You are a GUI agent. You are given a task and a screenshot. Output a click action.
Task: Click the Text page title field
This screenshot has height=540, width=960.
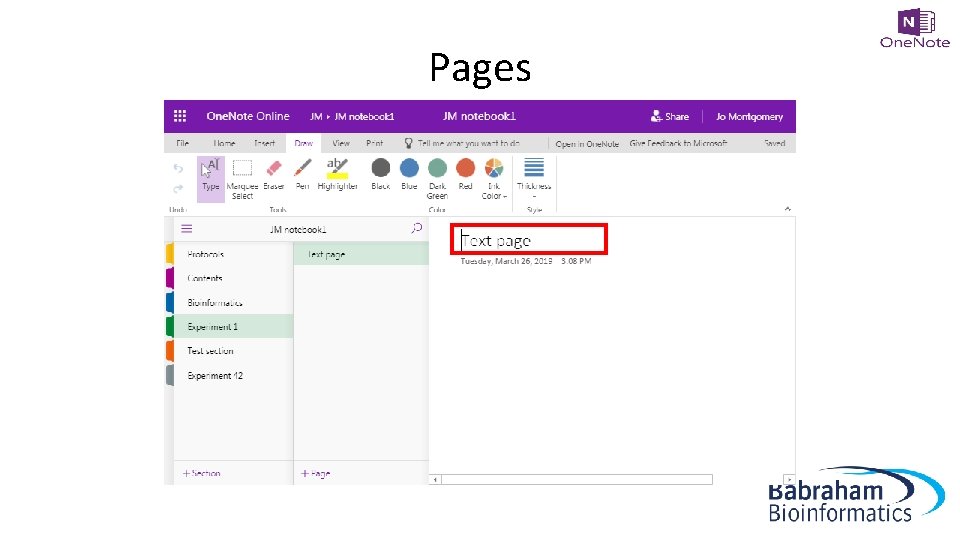(x=529, y=239)
